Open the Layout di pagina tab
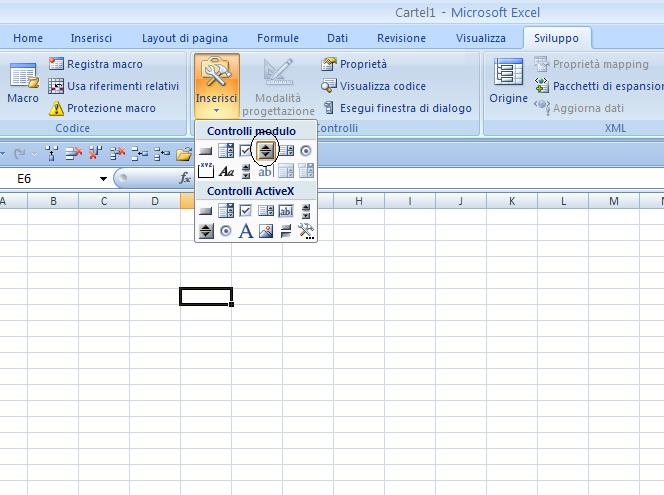664x495 pixels. click(185, 38)
